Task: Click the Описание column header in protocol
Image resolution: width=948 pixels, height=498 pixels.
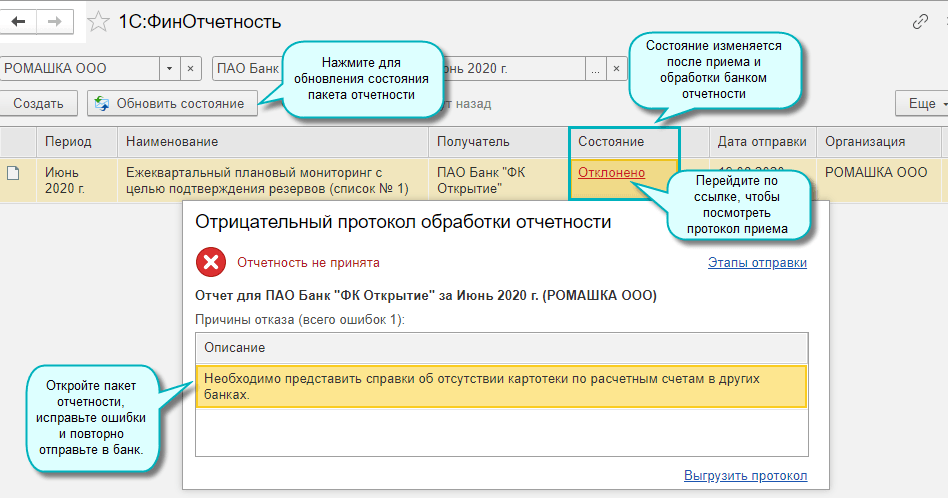Action: coord(502,348)
